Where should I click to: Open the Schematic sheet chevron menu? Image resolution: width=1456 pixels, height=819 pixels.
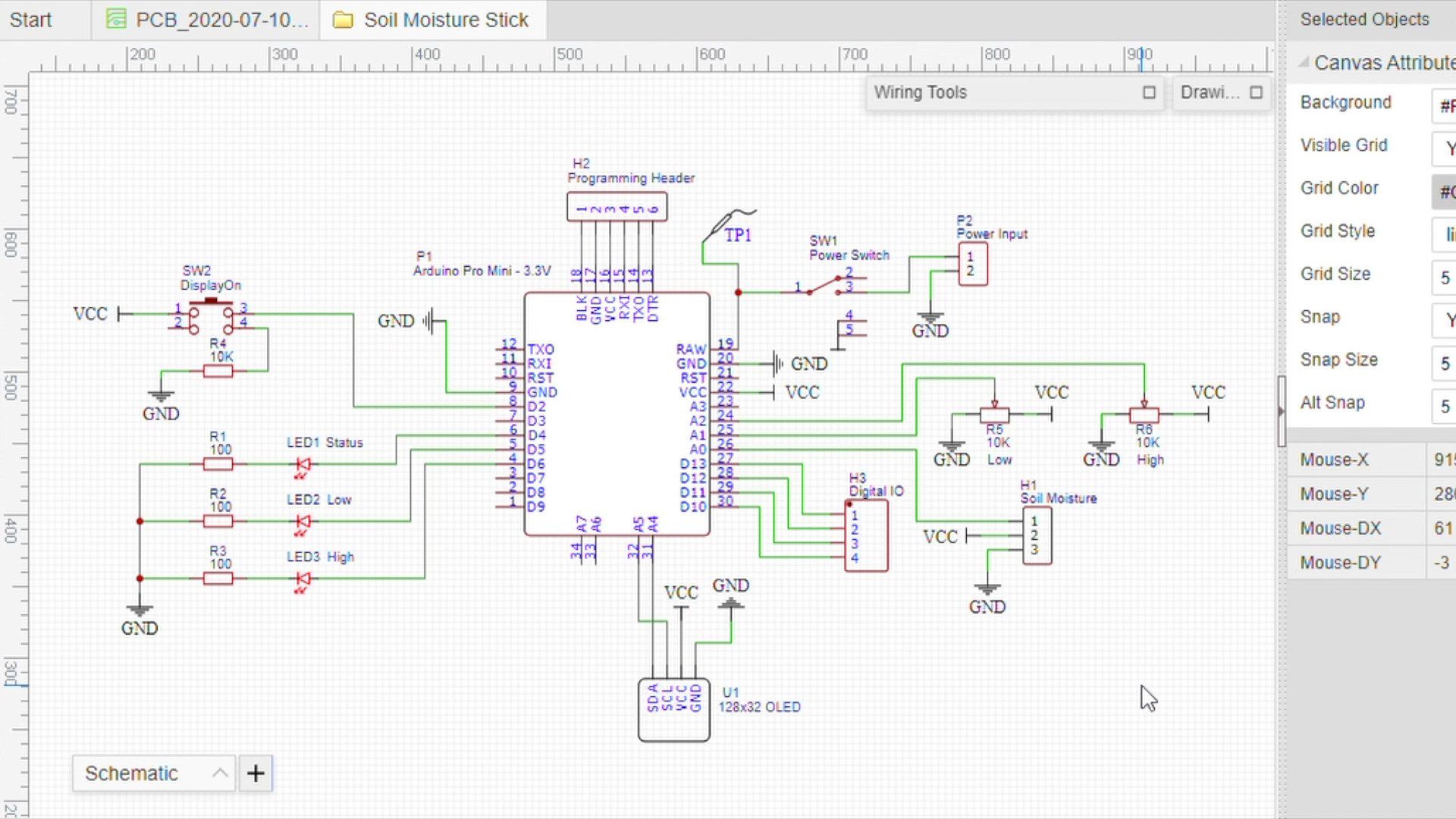pos(219,773)
